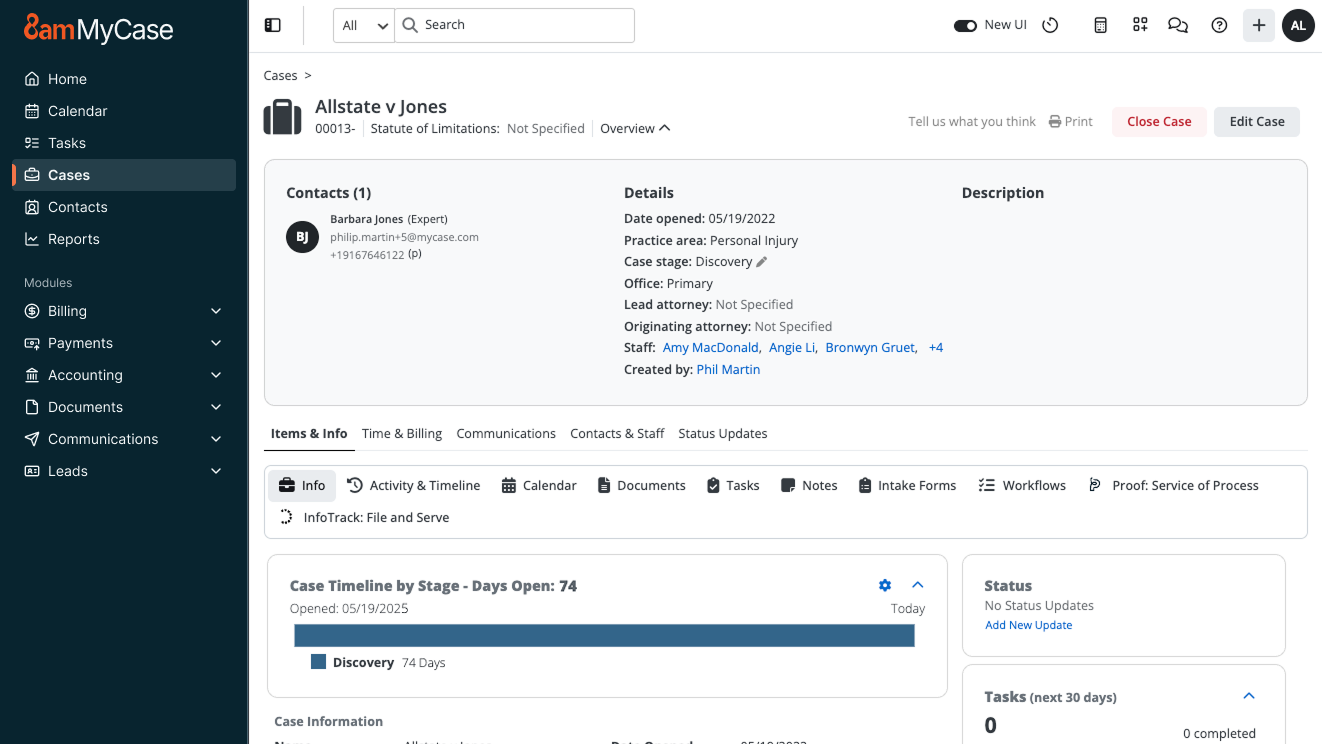
Task: Open the chat messages icon
Action: (1178, 26)
